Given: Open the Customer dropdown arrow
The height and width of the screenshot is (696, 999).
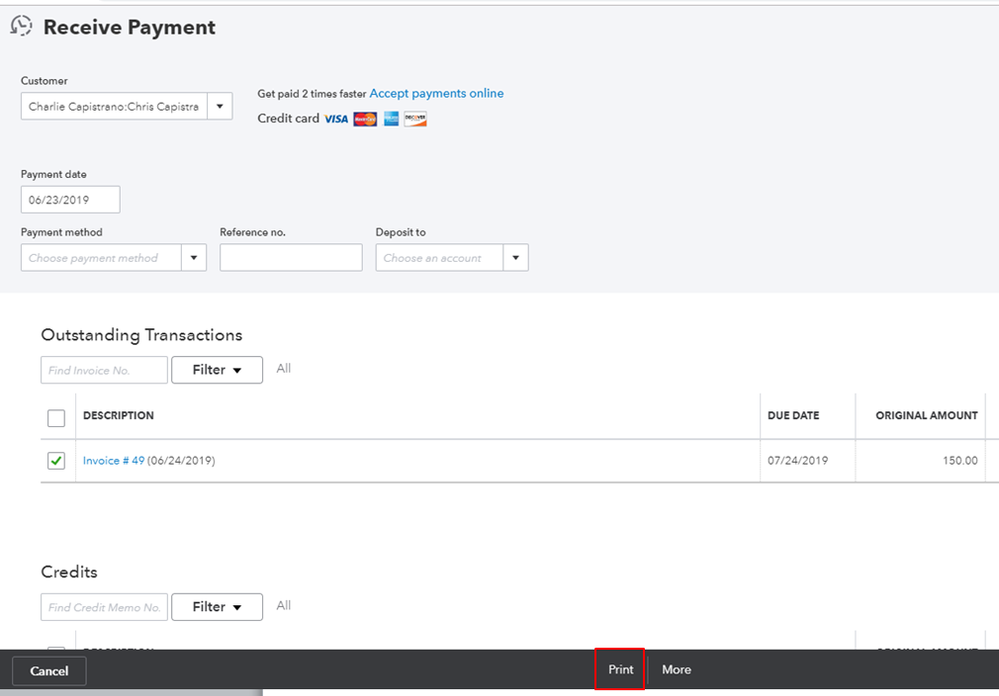Looking at the screenshot, I should pos(220,106).
